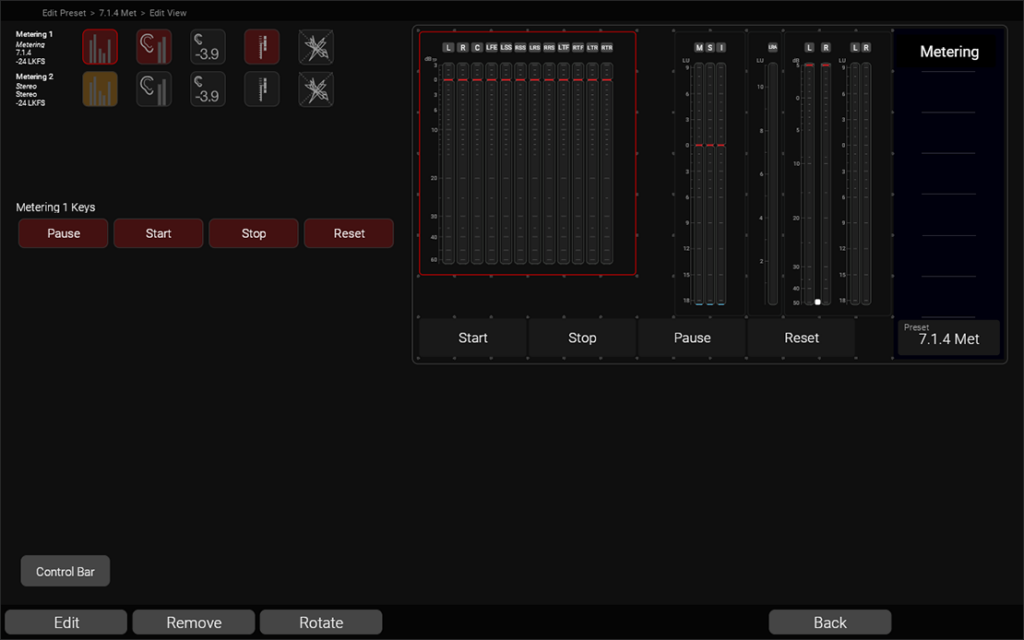This screenshot has height=640, width=1024.
Task: Select the orange Metering 2 level bars icon
Action: coord(100,89)
